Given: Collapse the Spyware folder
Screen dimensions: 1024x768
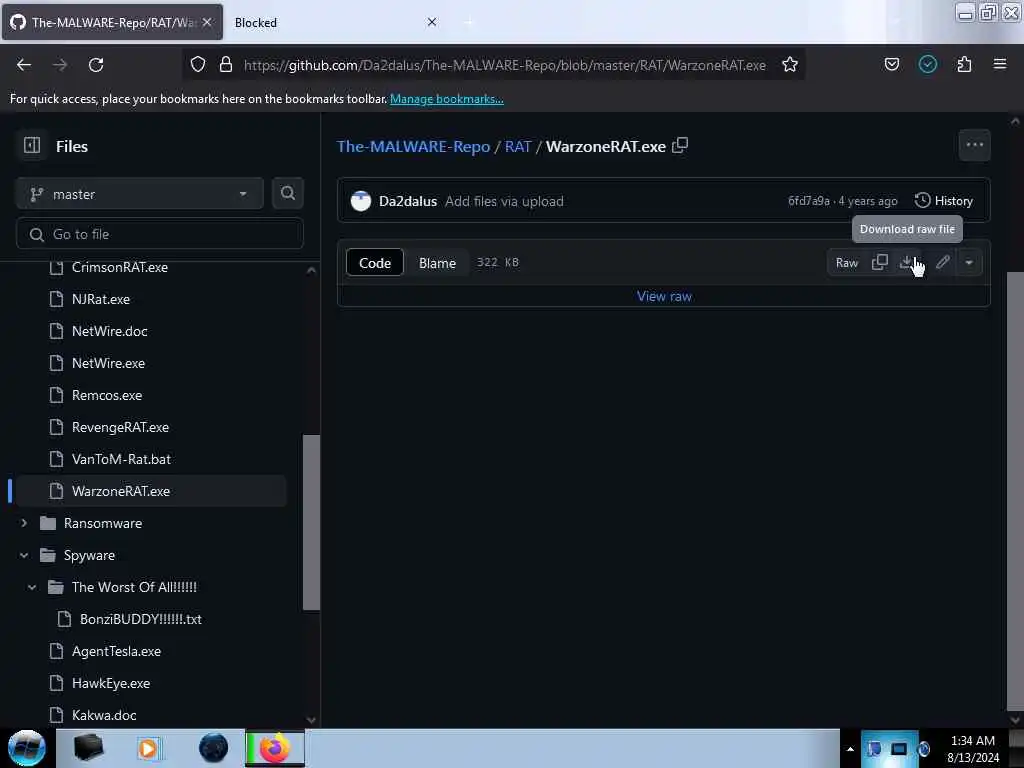Looking at the screenshot, I should pyautogui.click(x=24, y=555).
